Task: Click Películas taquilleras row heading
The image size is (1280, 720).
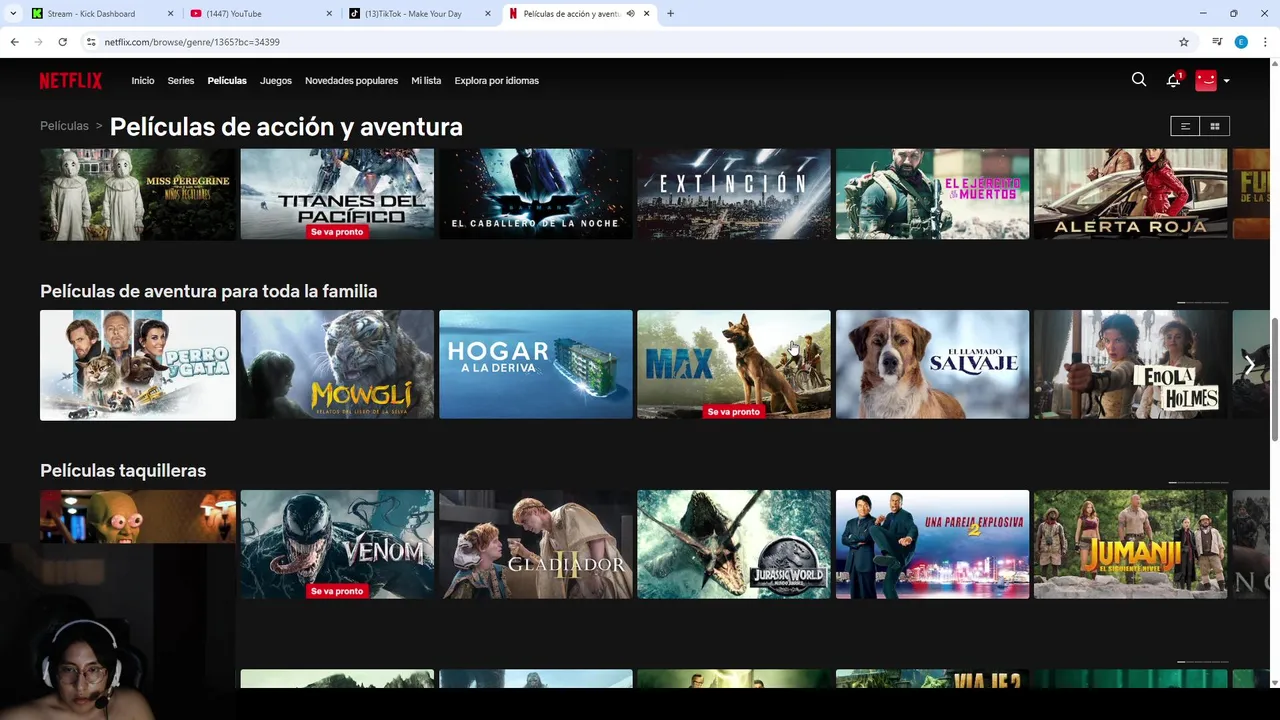Action: pos(123,470)
